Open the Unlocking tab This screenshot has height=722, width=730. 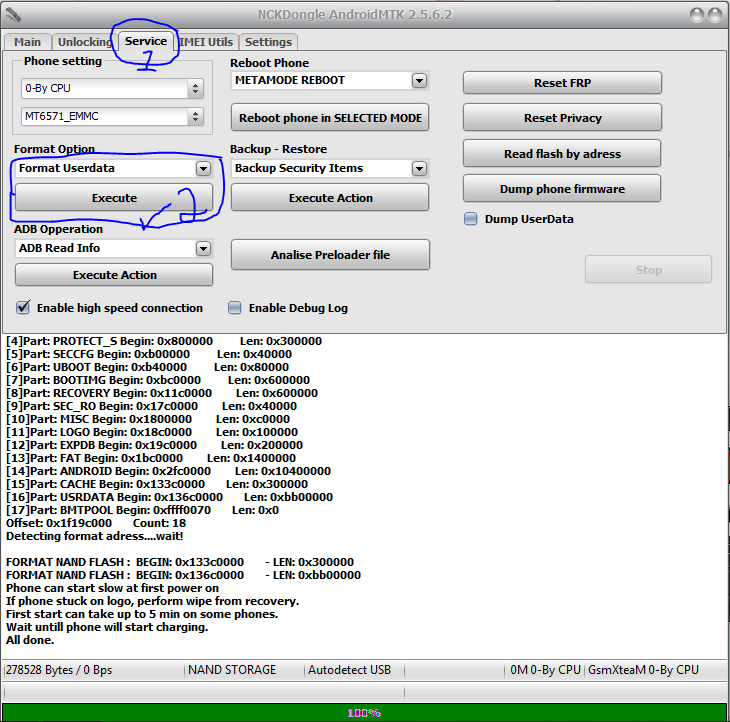tap(84, 42)
